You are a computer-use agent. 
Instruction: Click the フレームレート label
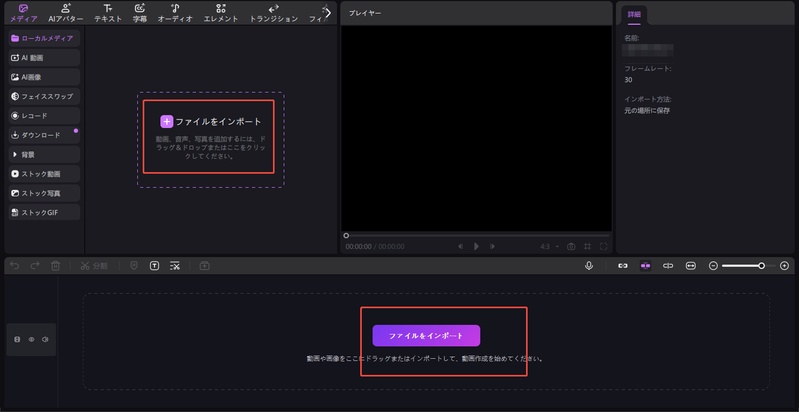[648, 68]
